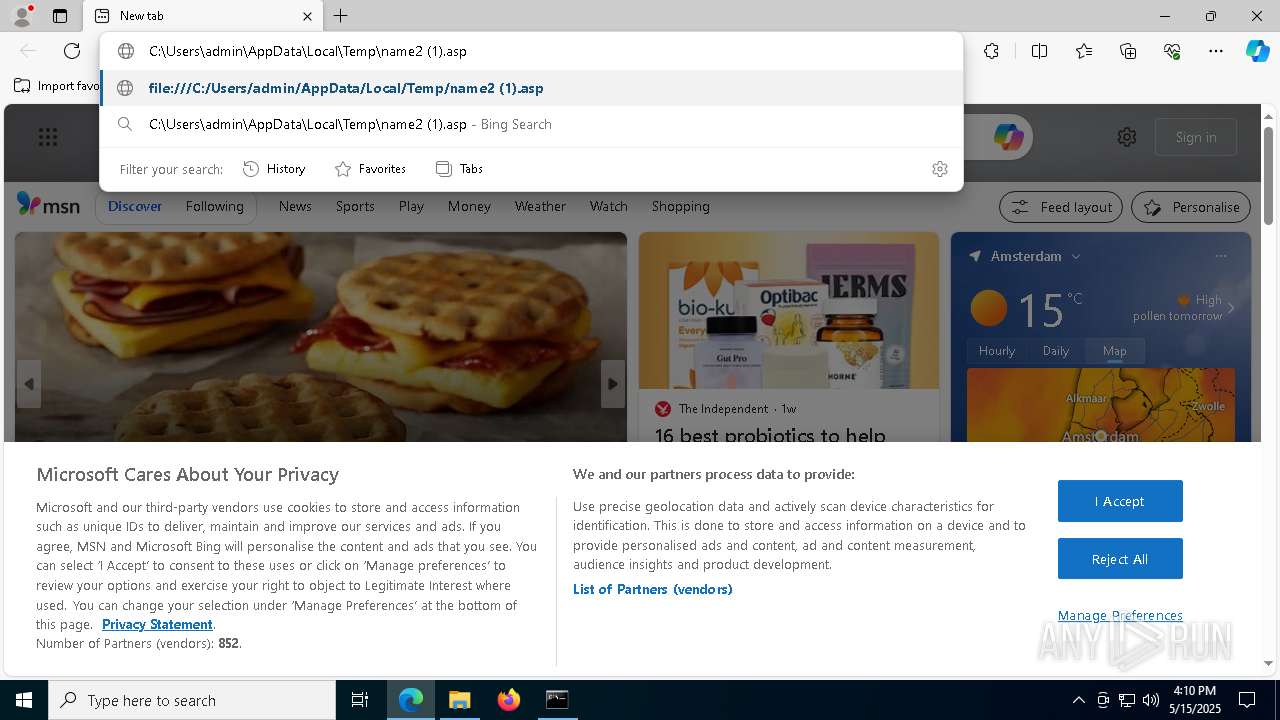This screenshot has width=1280, height=720.
Task: Launch Copilot from toolbar
Action: coord(1257,51)
